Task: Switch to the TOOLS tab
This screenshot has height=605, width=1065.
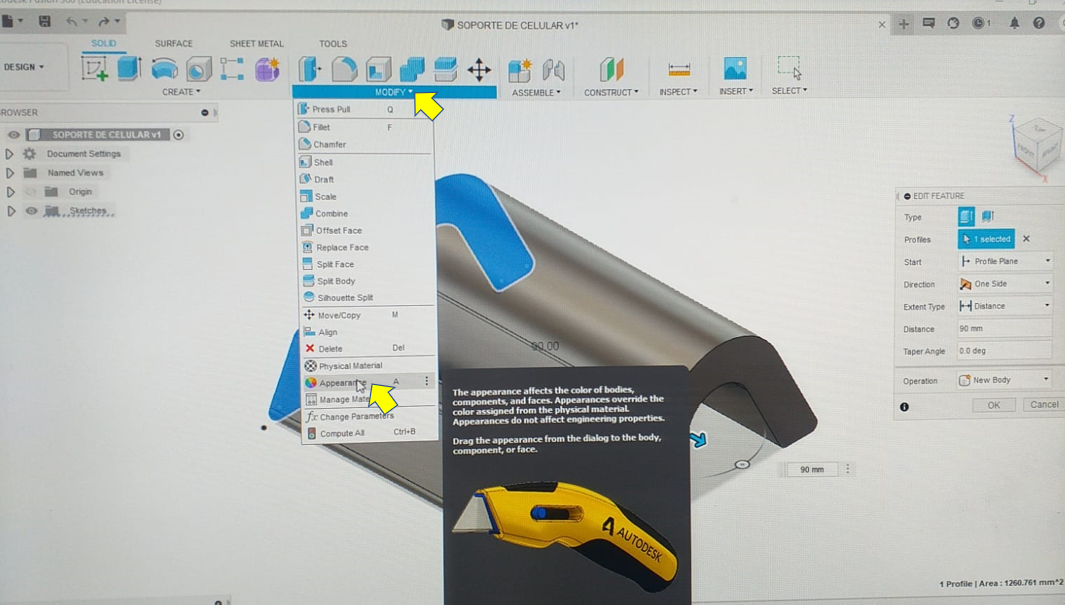Action: click(333, 43)
